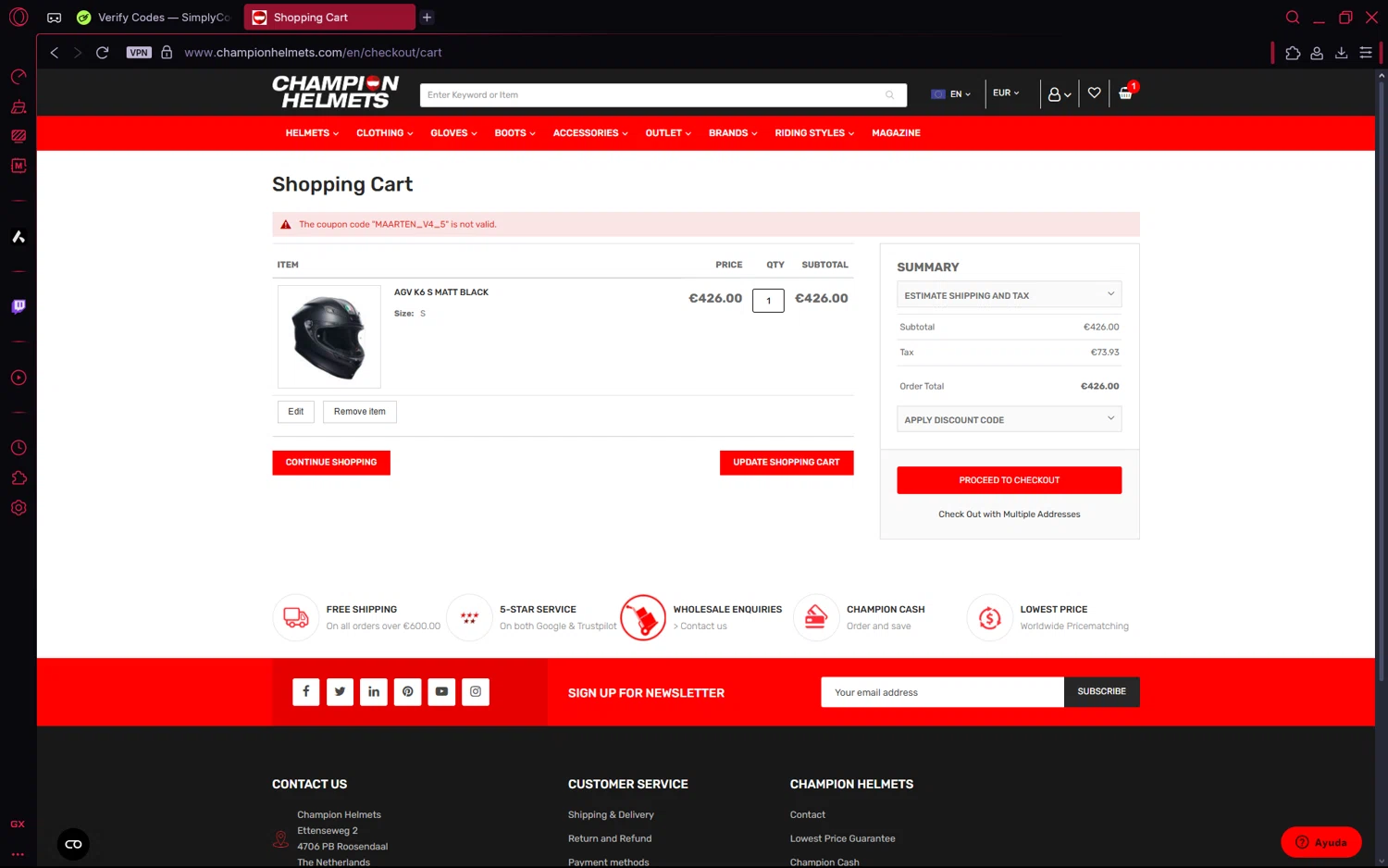Open the Pinterest social icon
This screenshot has height=868, width=1388.
(x=407, y=691)
